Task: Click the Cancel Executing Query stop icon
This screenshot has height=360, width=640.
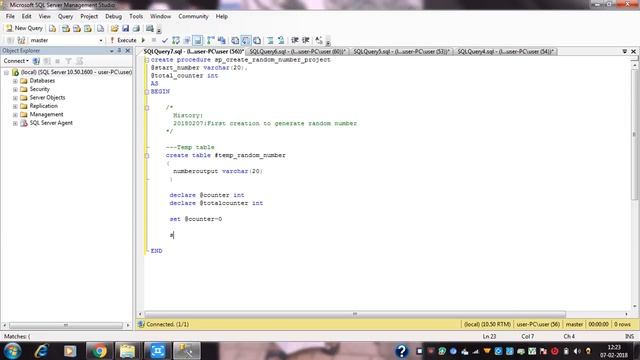Action: click(154, 40)
